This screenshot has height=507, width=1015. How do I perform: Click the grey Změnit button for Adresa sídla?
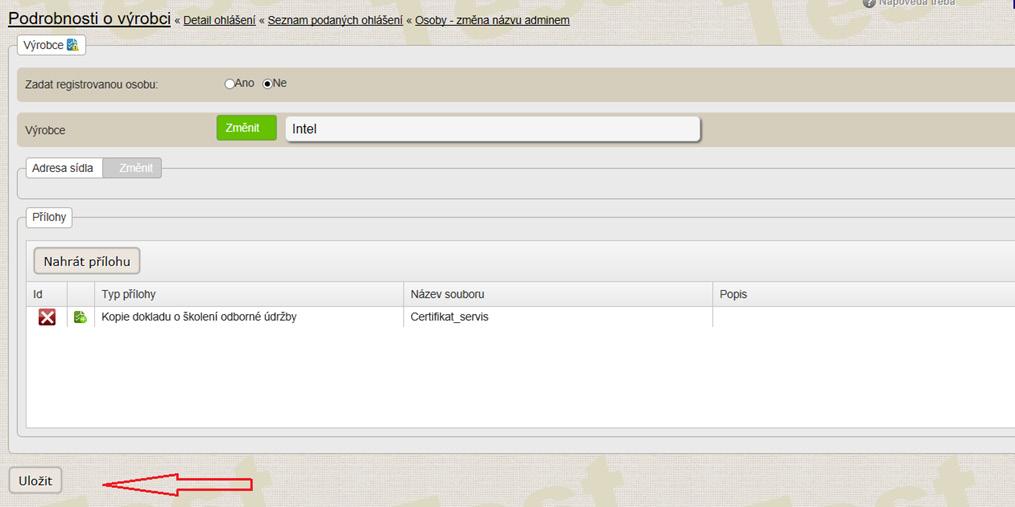(132, 168)
